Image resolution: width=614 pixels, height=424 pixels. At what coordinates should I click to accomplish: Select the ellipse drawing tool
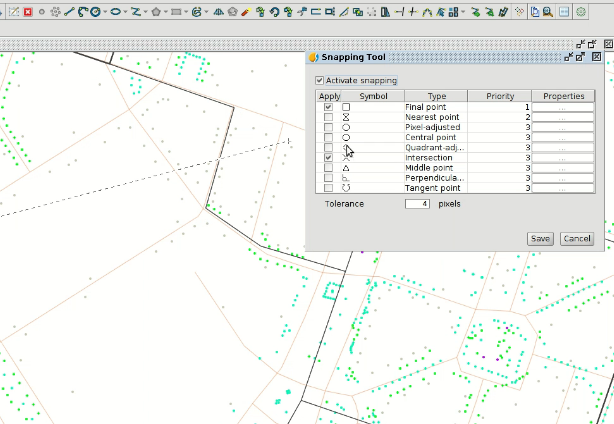pos(116,12)
